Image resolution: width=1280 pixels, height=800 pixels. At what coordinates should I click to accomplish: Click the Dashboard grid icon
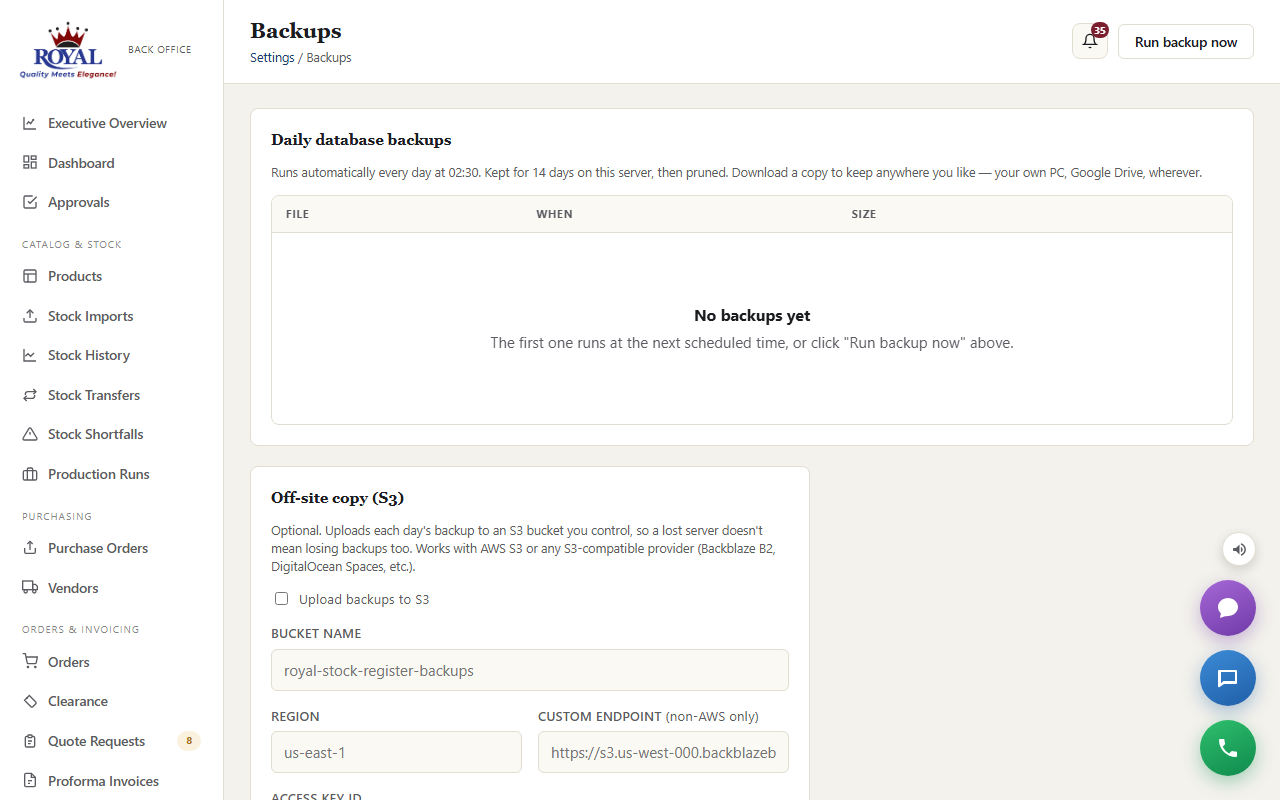click(30, 163)
